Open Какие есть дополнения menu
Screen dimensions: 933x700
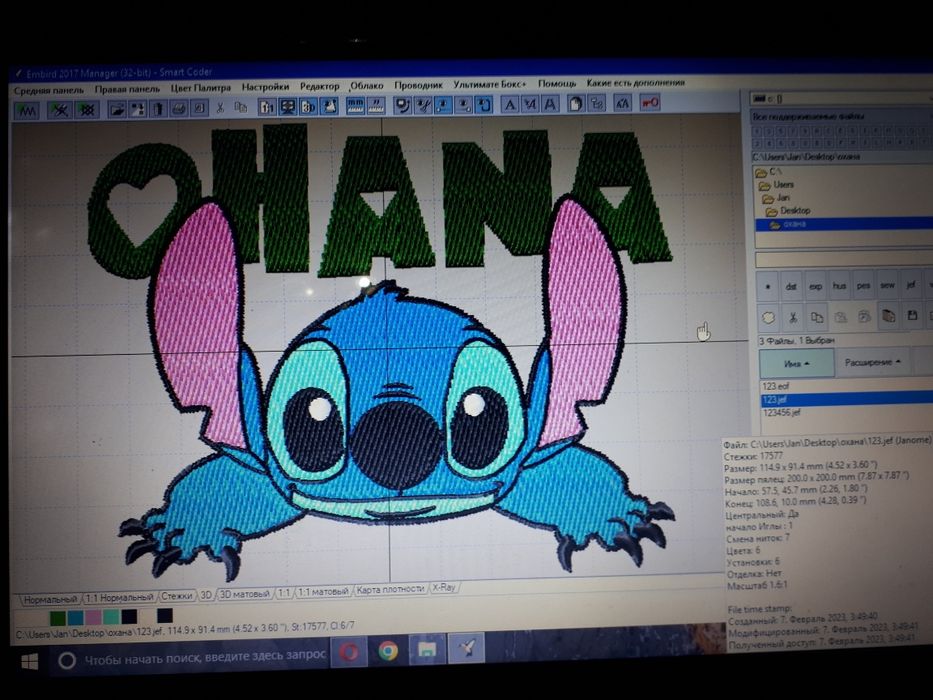coord(635,82)
